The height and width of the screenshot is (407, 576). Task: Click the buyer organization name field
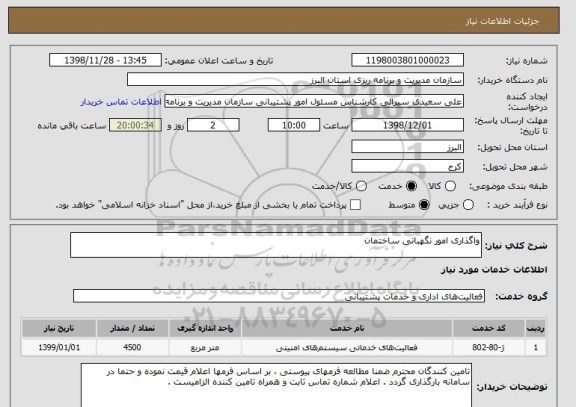295,80
